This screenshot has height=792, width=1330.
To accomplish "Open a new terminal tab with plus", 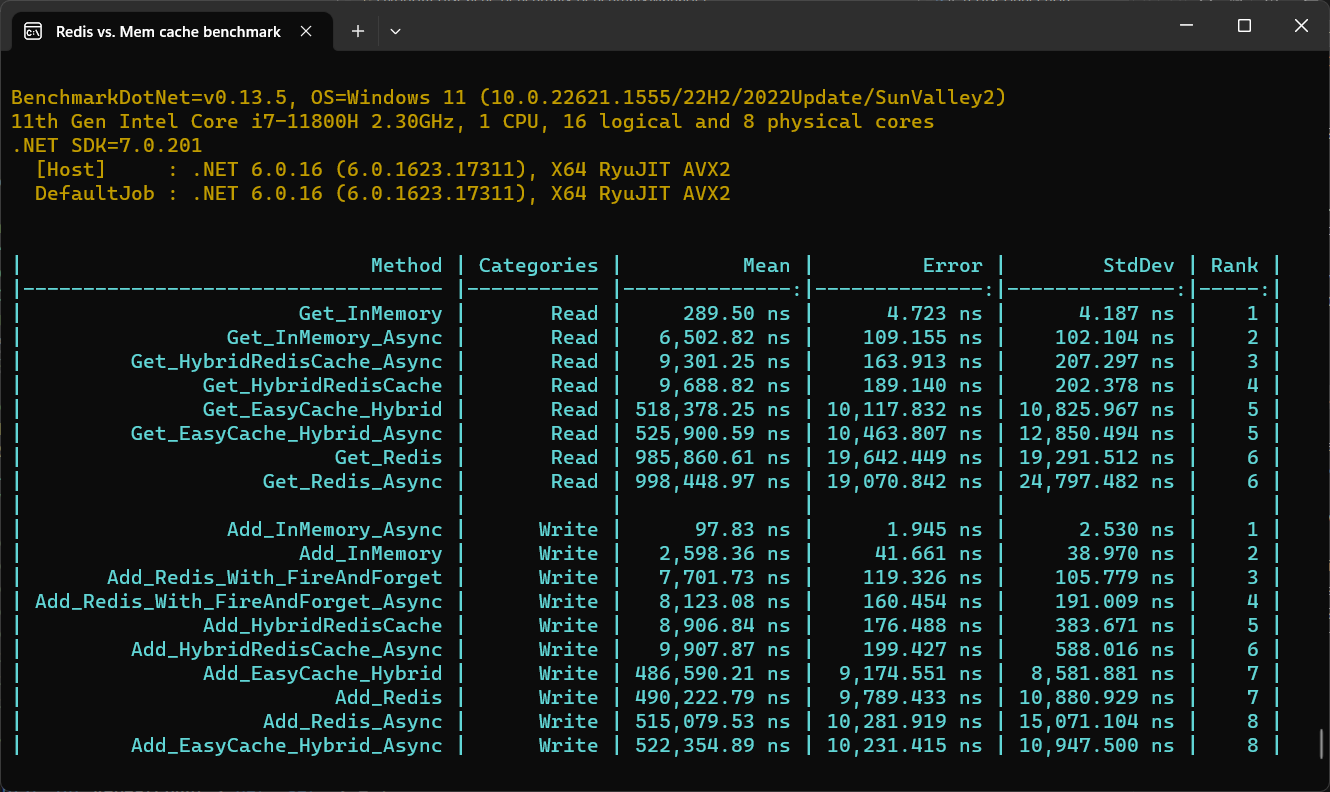I will pyautogui.click(x=357, y=32).
